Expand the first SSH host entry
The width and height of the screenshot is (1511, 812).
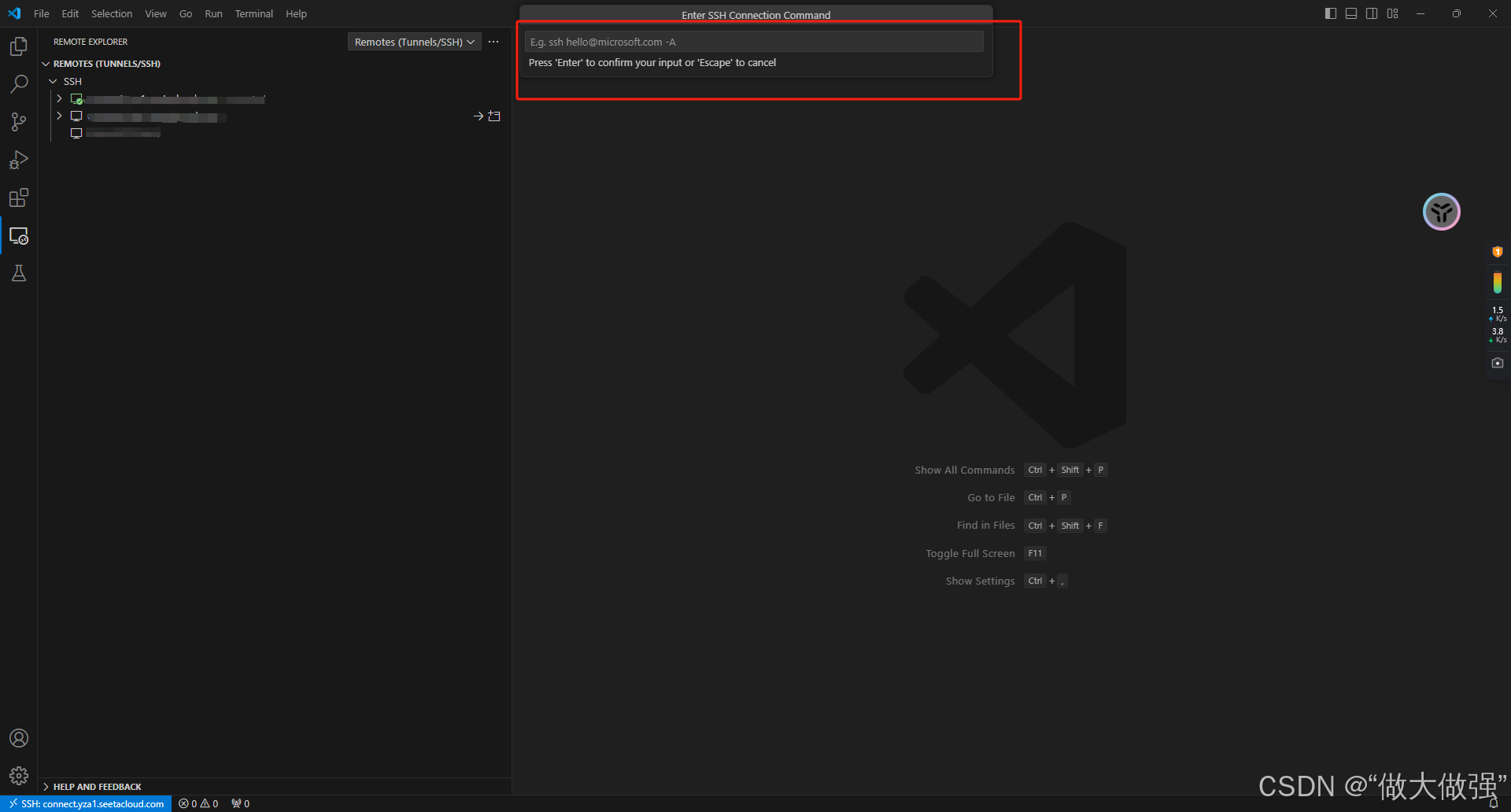click(59, 98)
